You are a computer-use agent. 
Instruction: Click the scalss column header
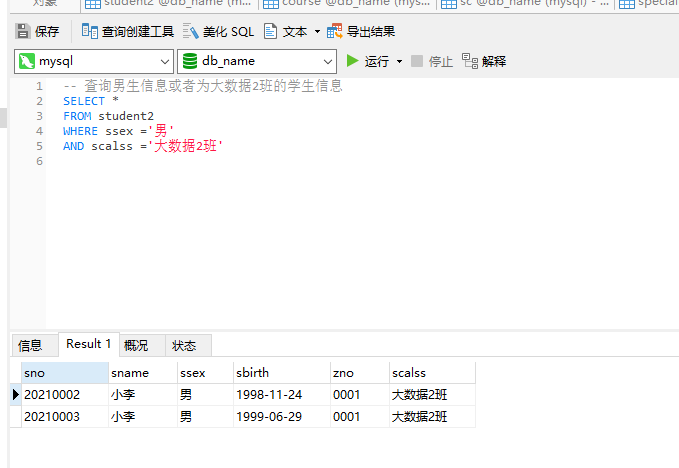[432, 373]
